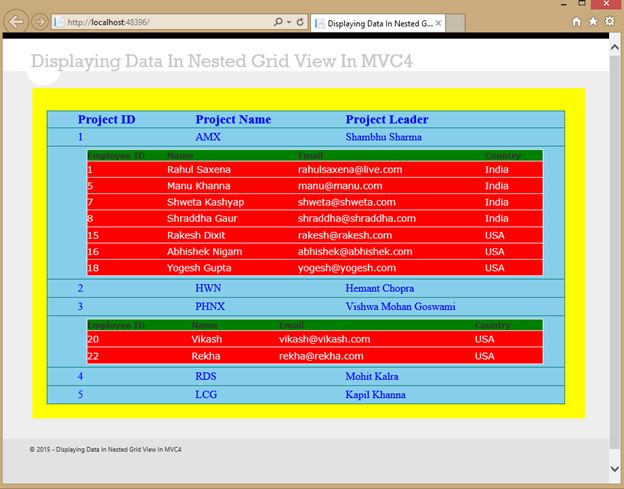Screen dimensions: 624x489
Task: Select the Kapil Khanna leader cell
Action: 375,394
